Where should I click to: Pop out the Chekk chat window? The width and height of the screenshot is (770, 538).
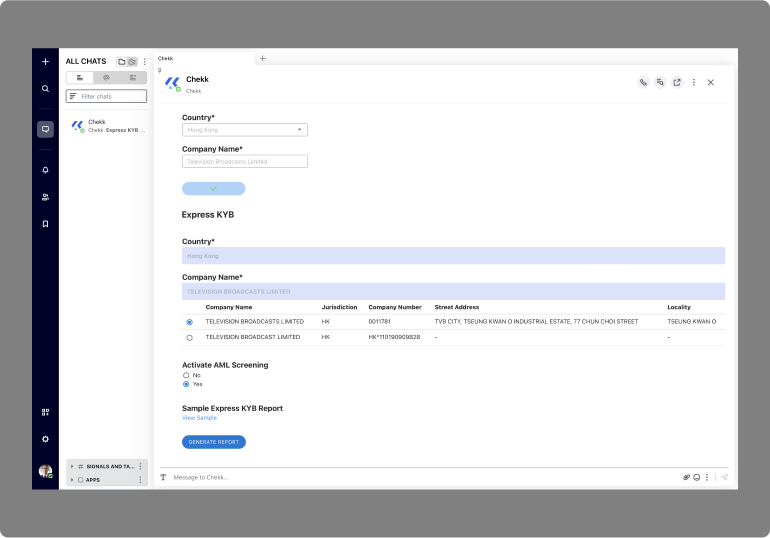point(677,82)
